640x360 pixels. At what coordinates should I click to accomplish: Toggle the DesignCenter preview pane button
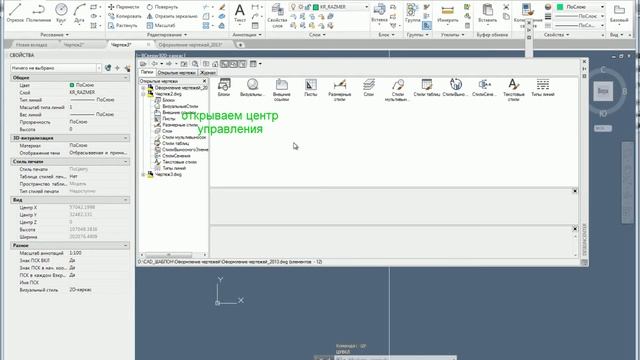coord(233,64)
